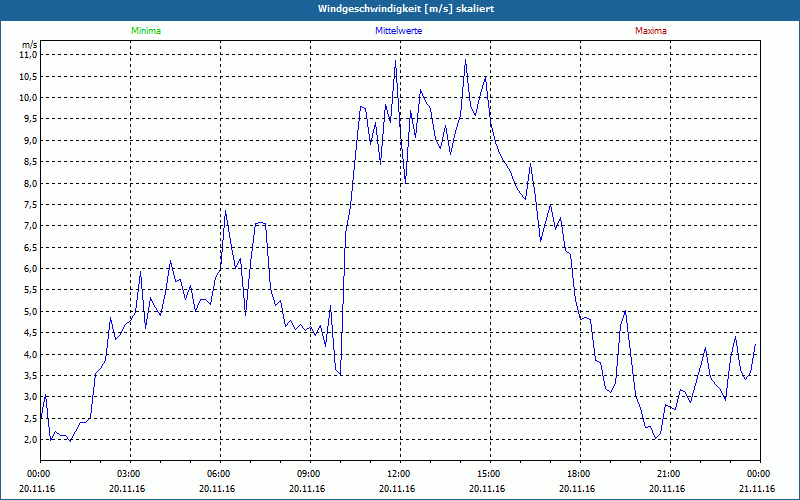Click the 00:00 label above 21.11.16
This screenshot has height=500, width=800.
pos(760,474)
